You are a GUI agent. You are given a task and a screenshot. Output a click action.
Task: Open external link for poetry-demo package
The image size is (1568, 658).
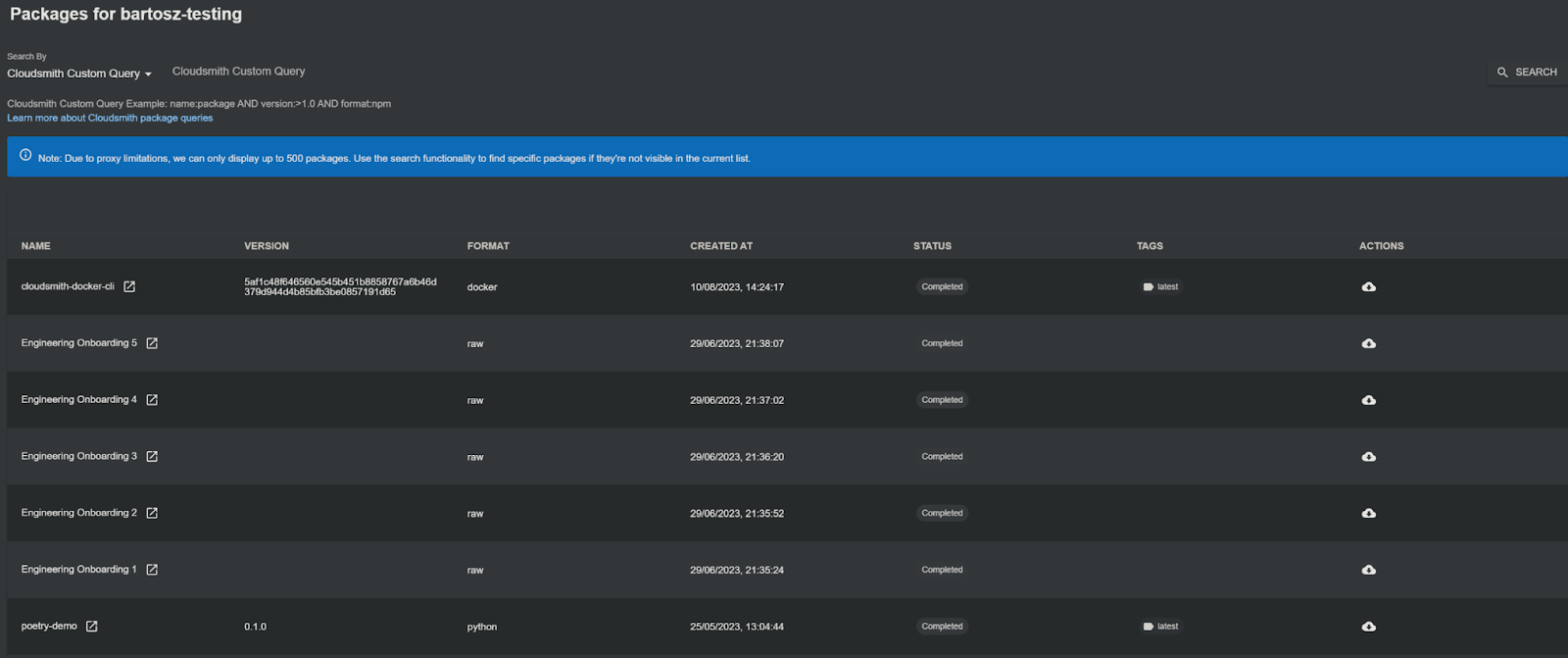click(x=91, y=626)
